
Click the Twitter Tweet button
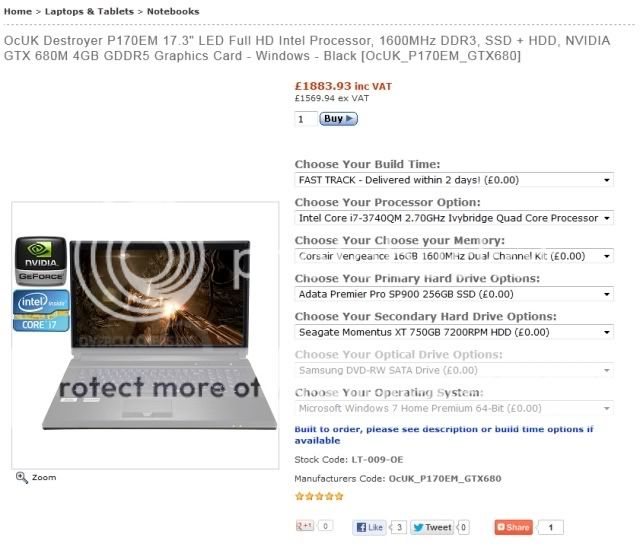pyautogui.click(x=433, y=527)
